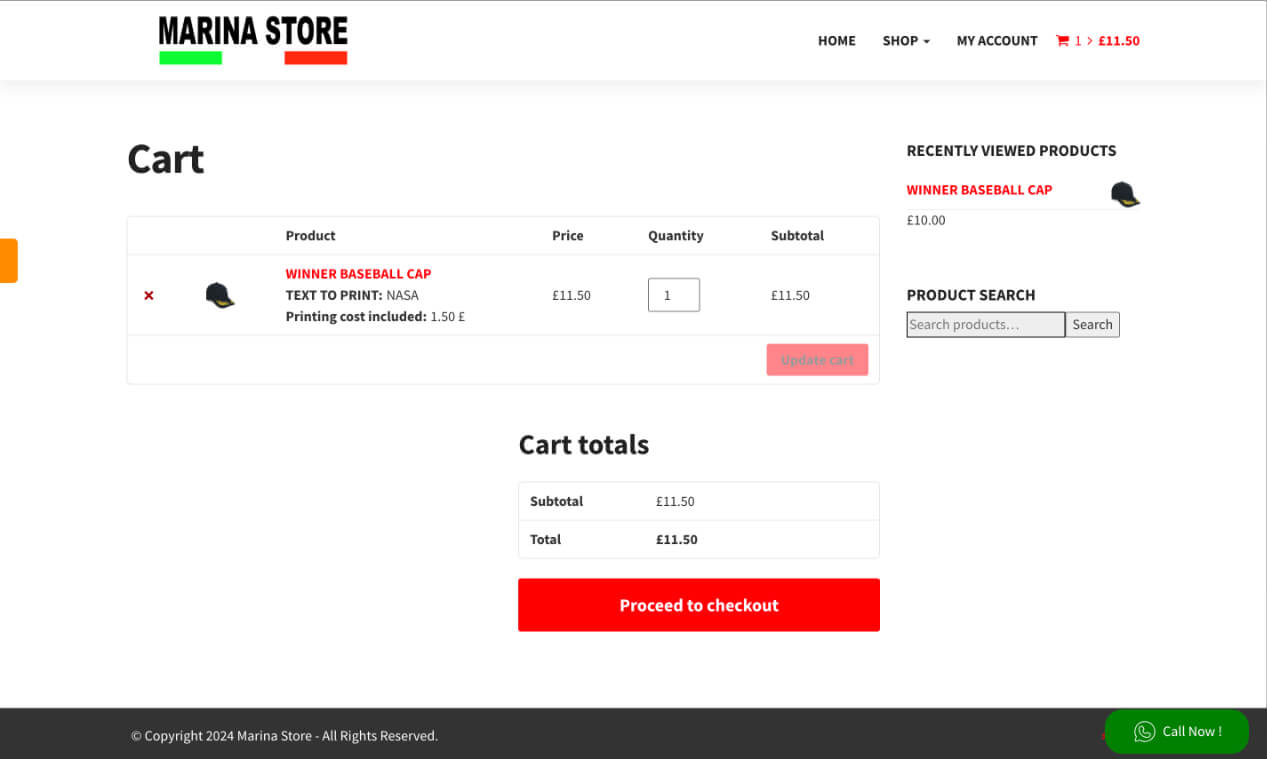The width and height of the screenshot is (1267, 759).
Task: Open WINNER BASEBALL CAP product link in cart
Action: 358,273
